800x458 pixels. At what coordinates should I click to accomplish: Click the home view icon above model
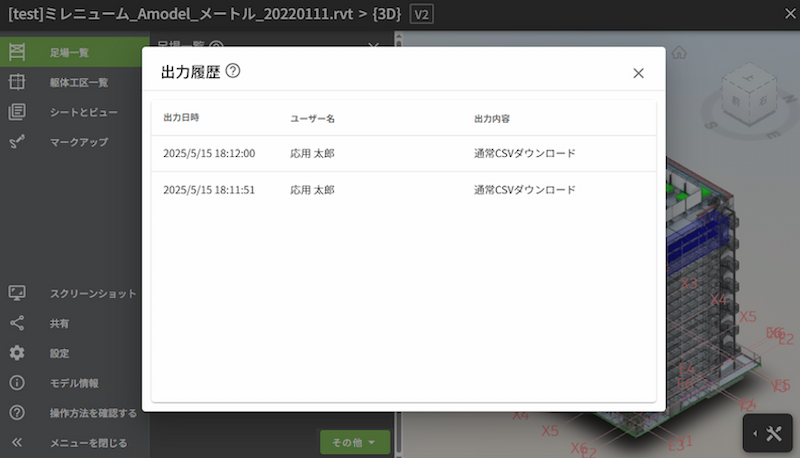tap(679, 52)
